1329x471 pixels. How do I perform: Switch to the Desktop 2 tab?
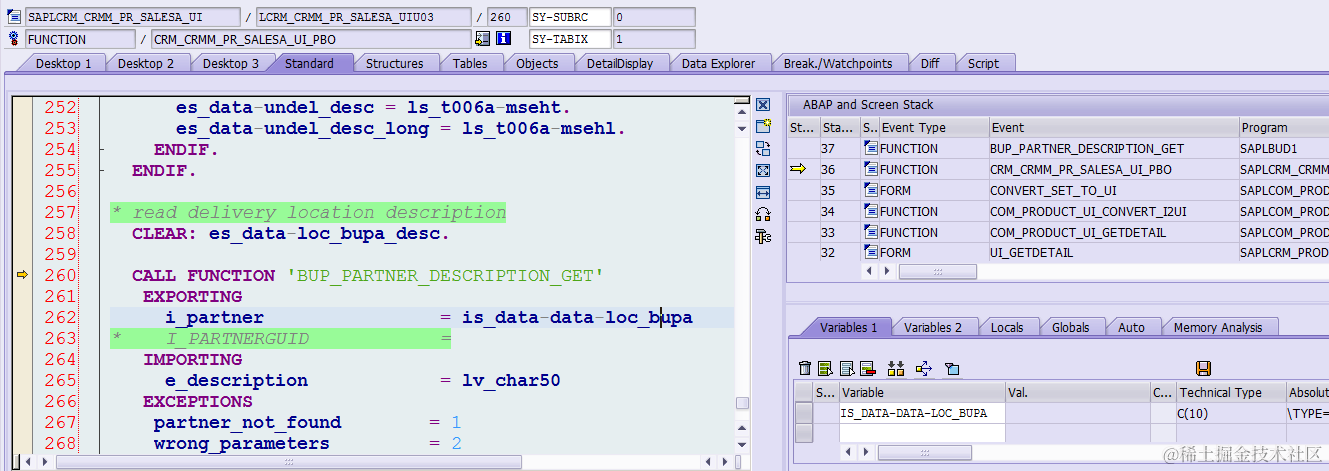coord(146,63)
